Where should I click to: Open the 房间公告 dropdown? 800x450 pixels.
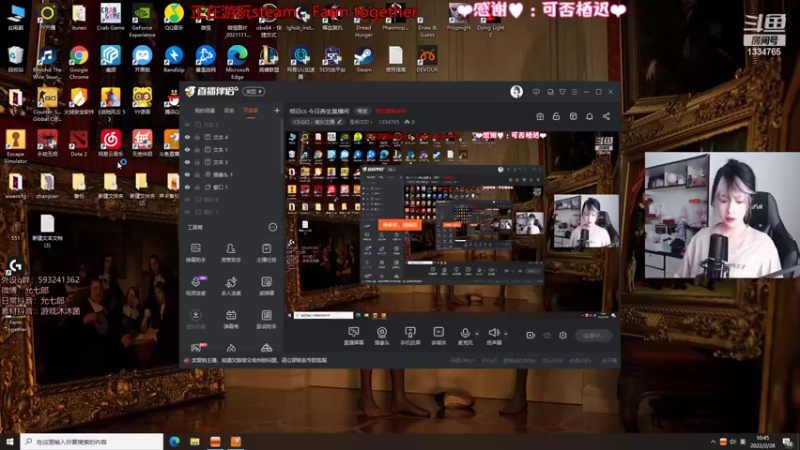360,122
